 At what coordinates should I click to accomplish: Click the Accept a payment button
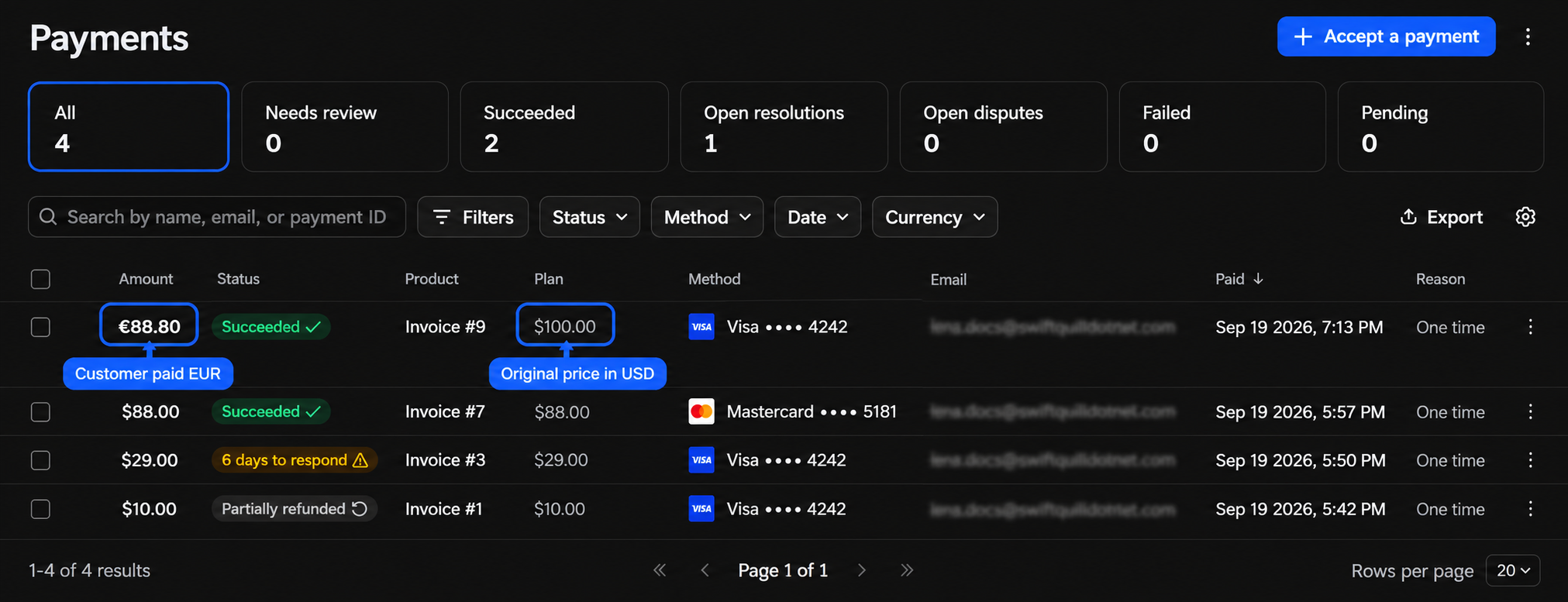(x=1387, y=36)
